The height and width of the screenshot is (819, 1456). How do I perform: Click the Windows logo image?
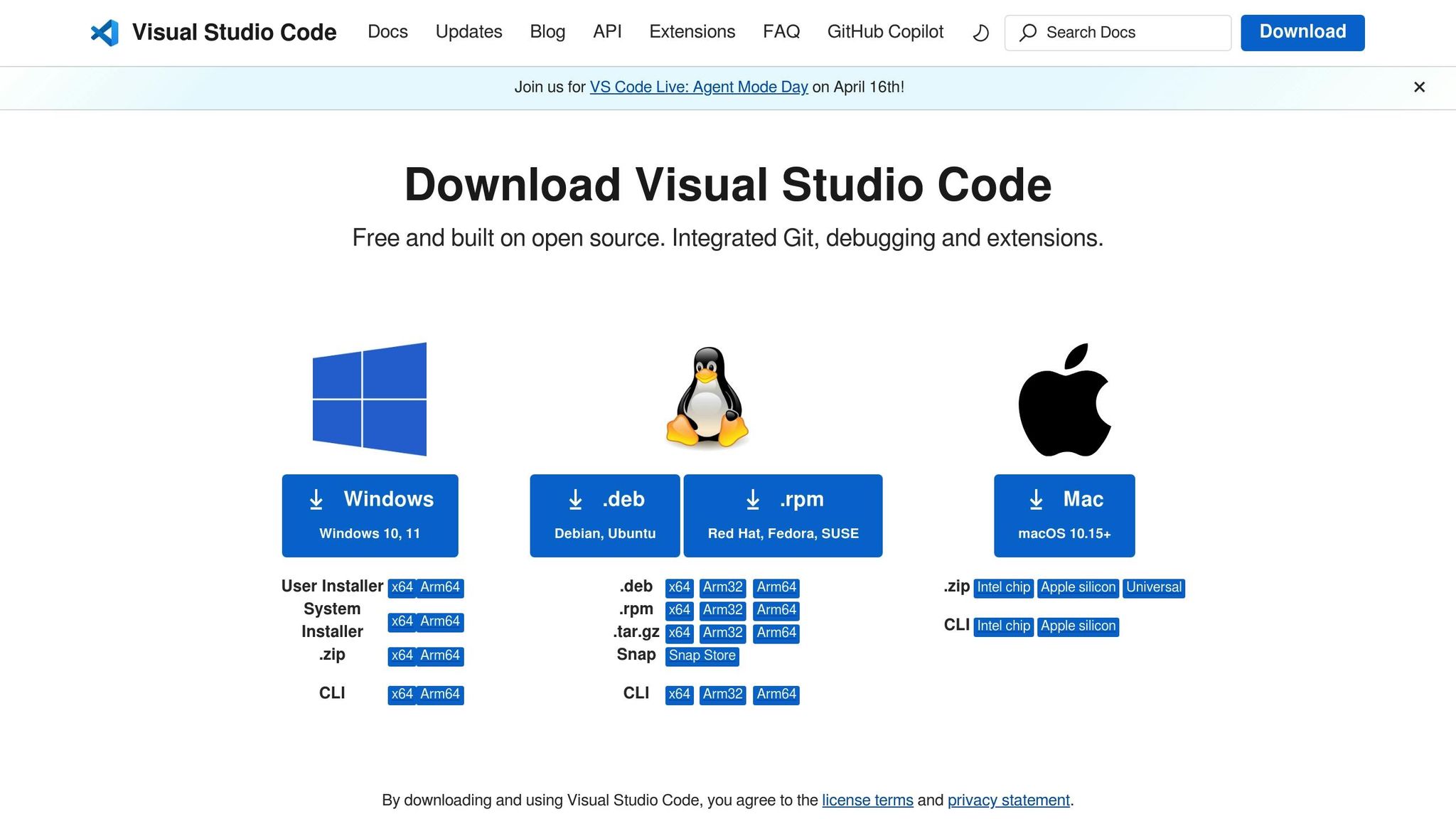(x=370, y=399)
